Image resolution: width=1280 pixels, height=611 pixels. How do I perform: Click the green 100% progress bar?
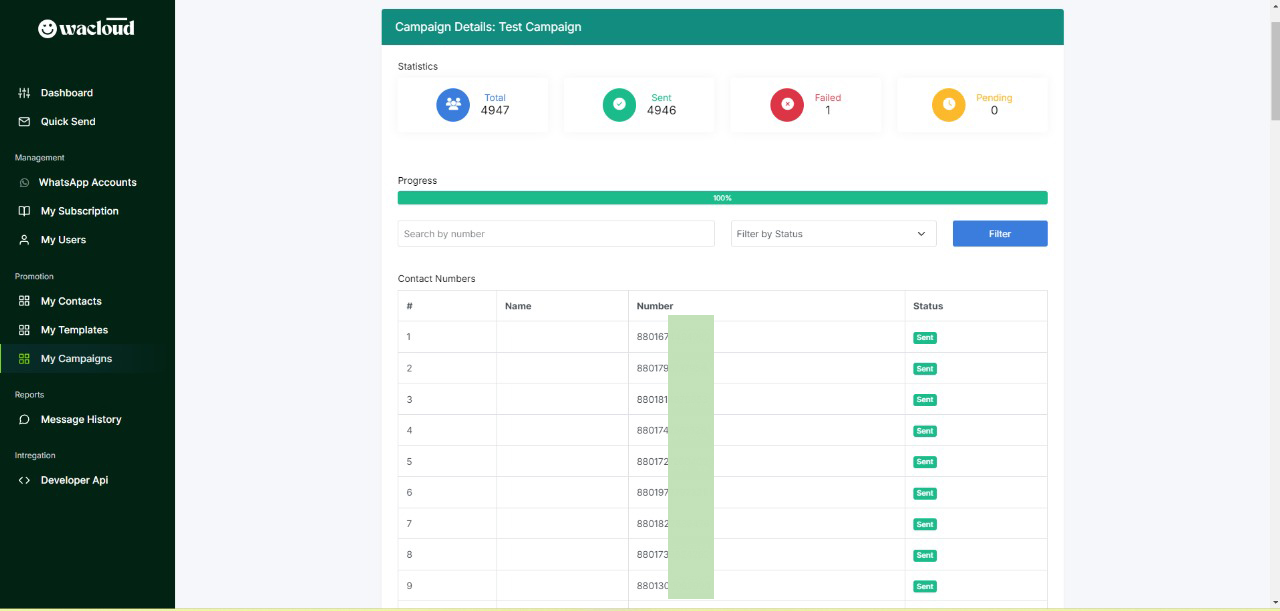click(722, 198)
